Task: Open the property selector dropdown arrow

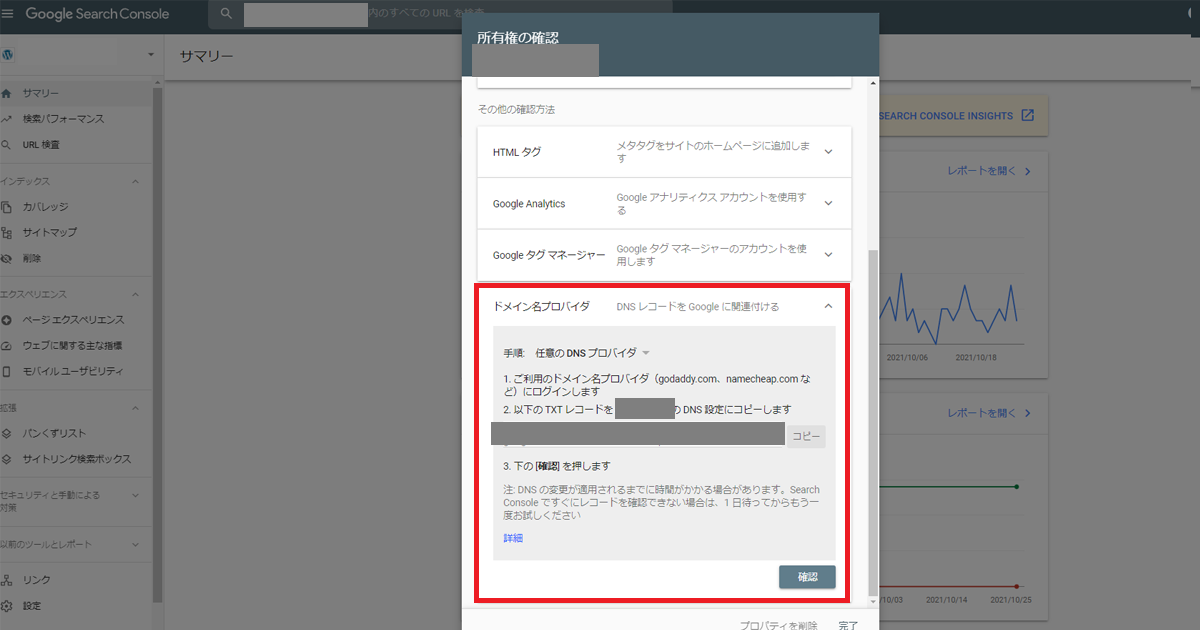Action: (x=151, y=54)
